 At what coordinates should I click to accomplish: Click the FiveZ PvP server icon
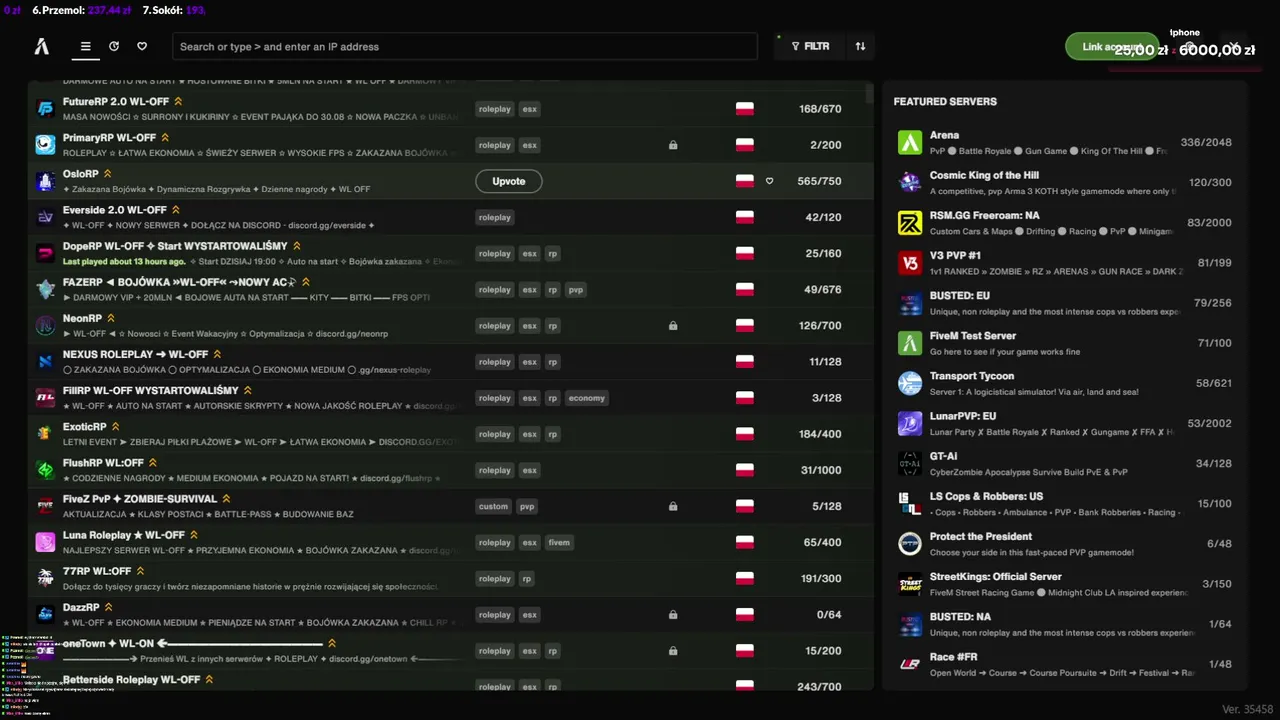click(x=45, y=506)
